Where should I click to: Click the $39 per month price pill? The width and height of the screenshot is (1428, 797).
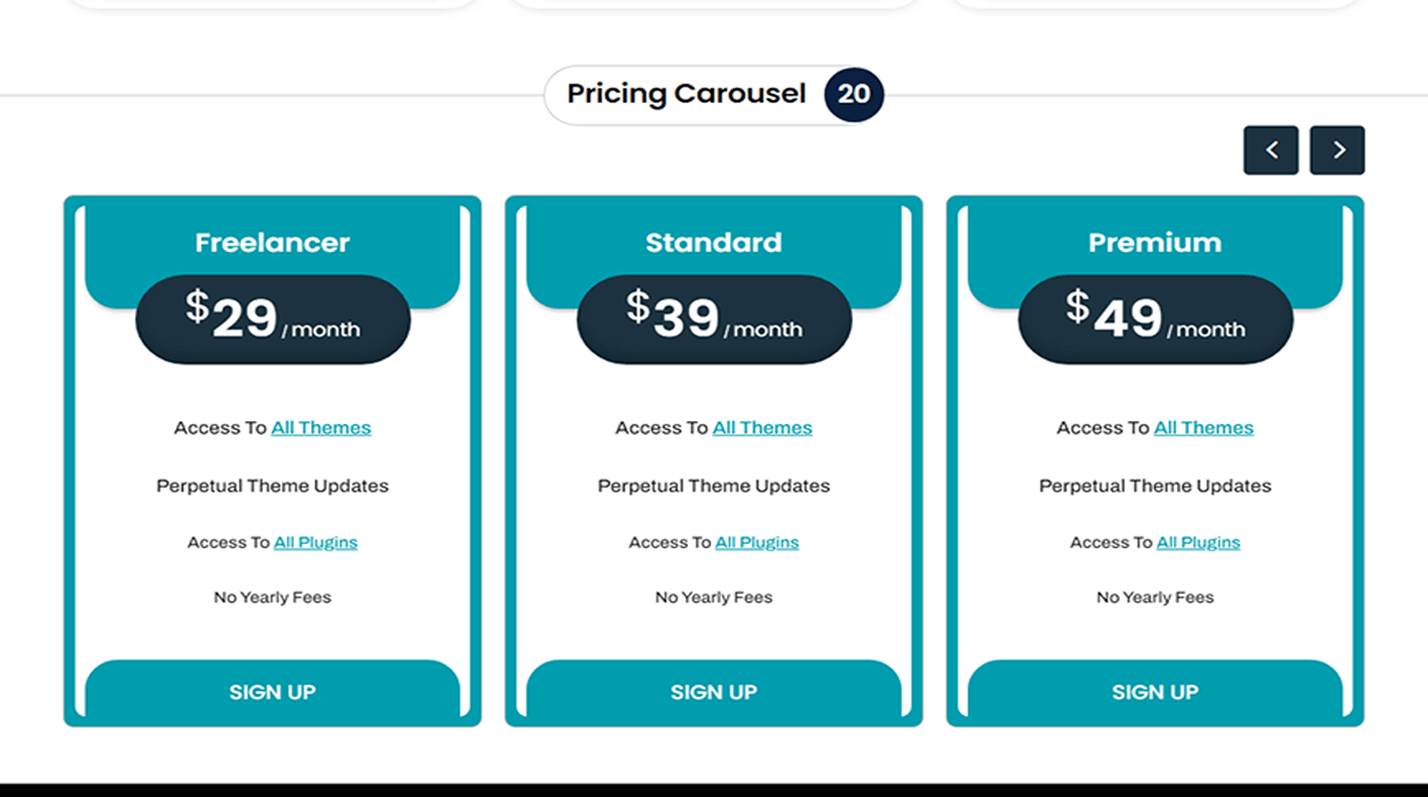[714, 320]
